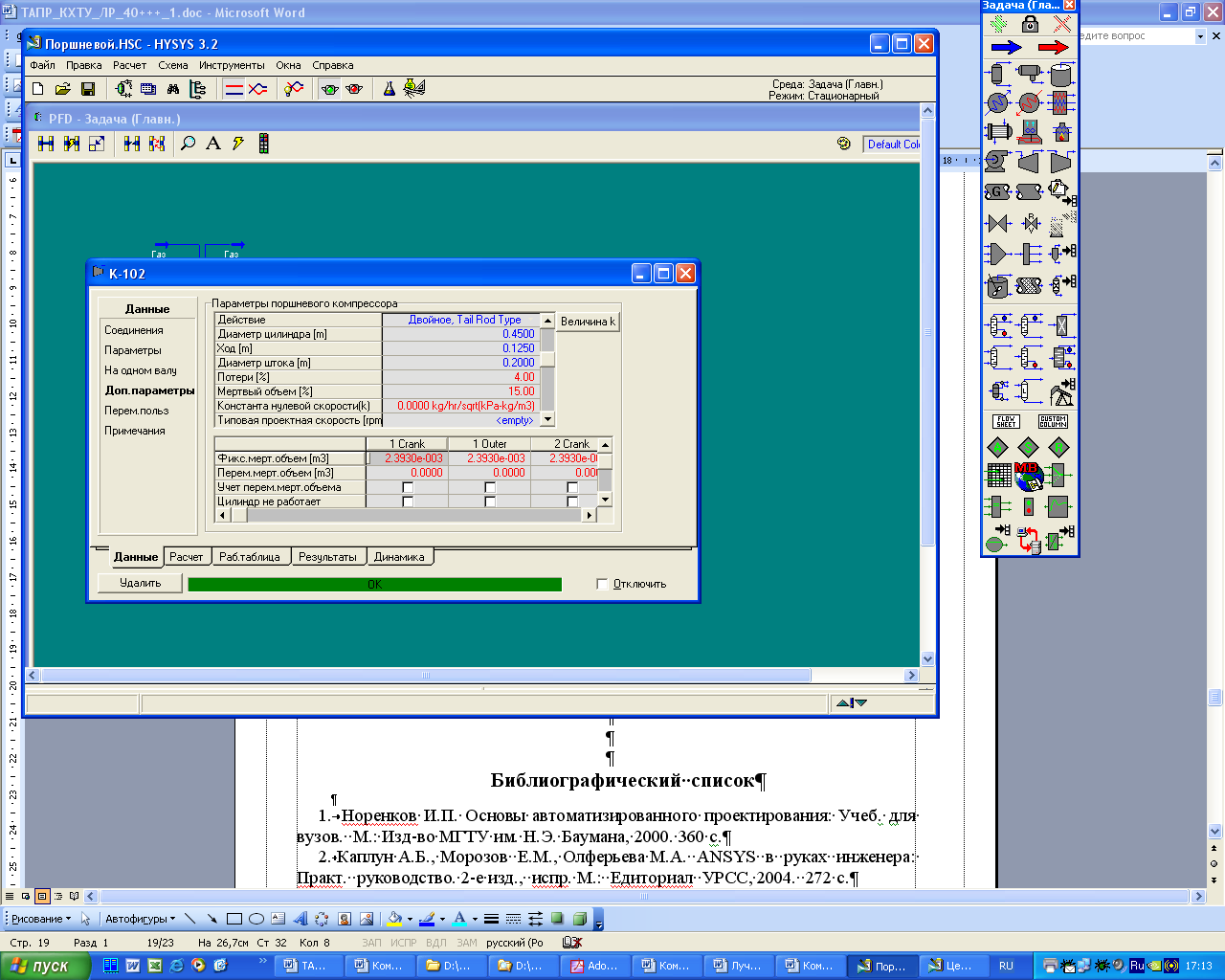Save the case with the floppy disk icon
Viewport: 1225px width, 980px height.
(88, 89)
